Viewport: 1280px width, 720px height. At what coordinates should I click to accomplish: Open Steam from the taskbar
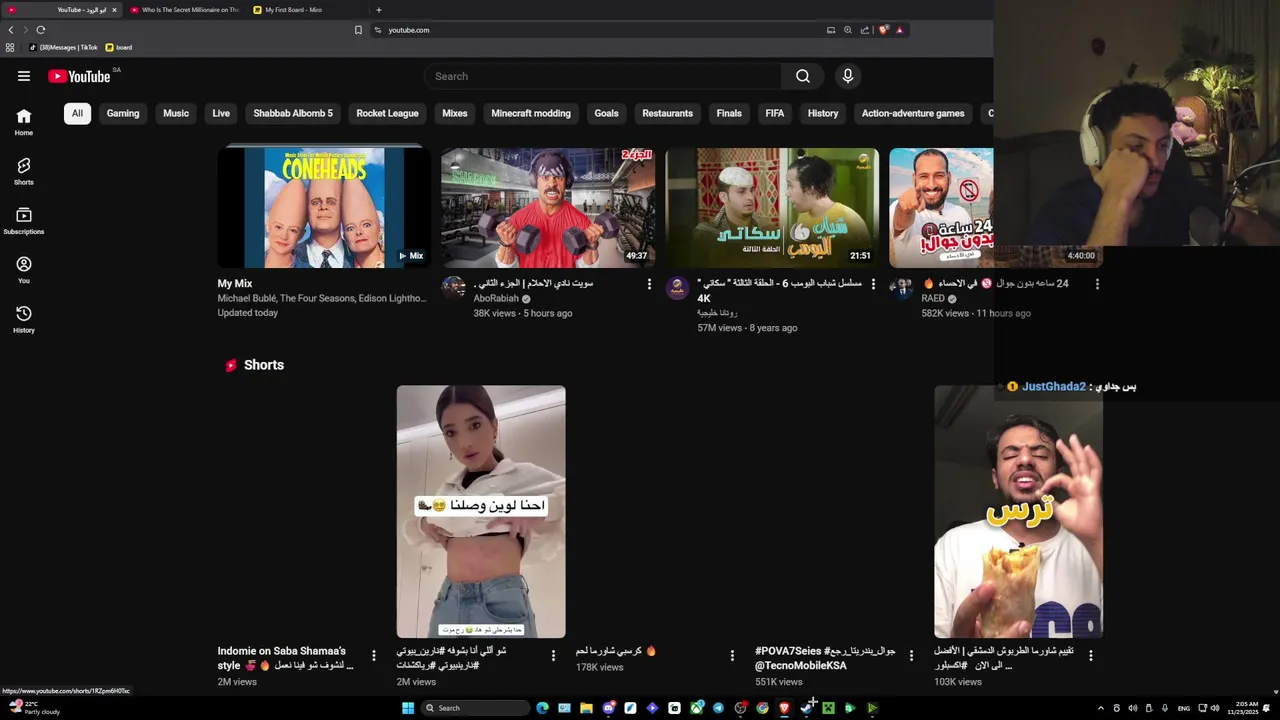click(806, 708)
